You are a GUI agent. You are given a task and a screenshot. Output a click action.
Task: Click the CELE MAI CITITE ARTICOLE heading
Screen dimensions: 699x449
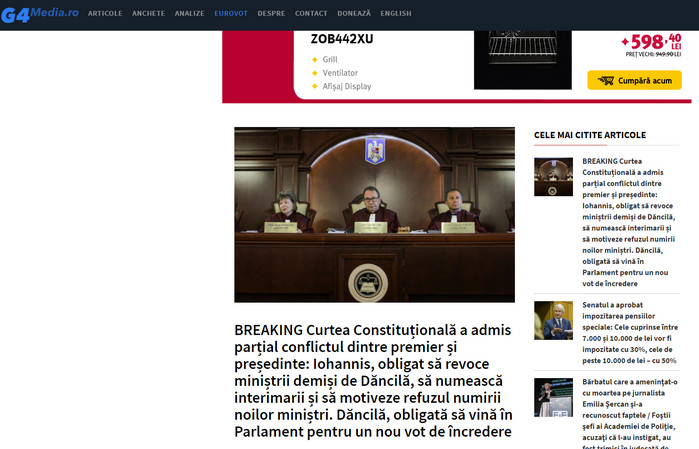(x=590, y=135)
